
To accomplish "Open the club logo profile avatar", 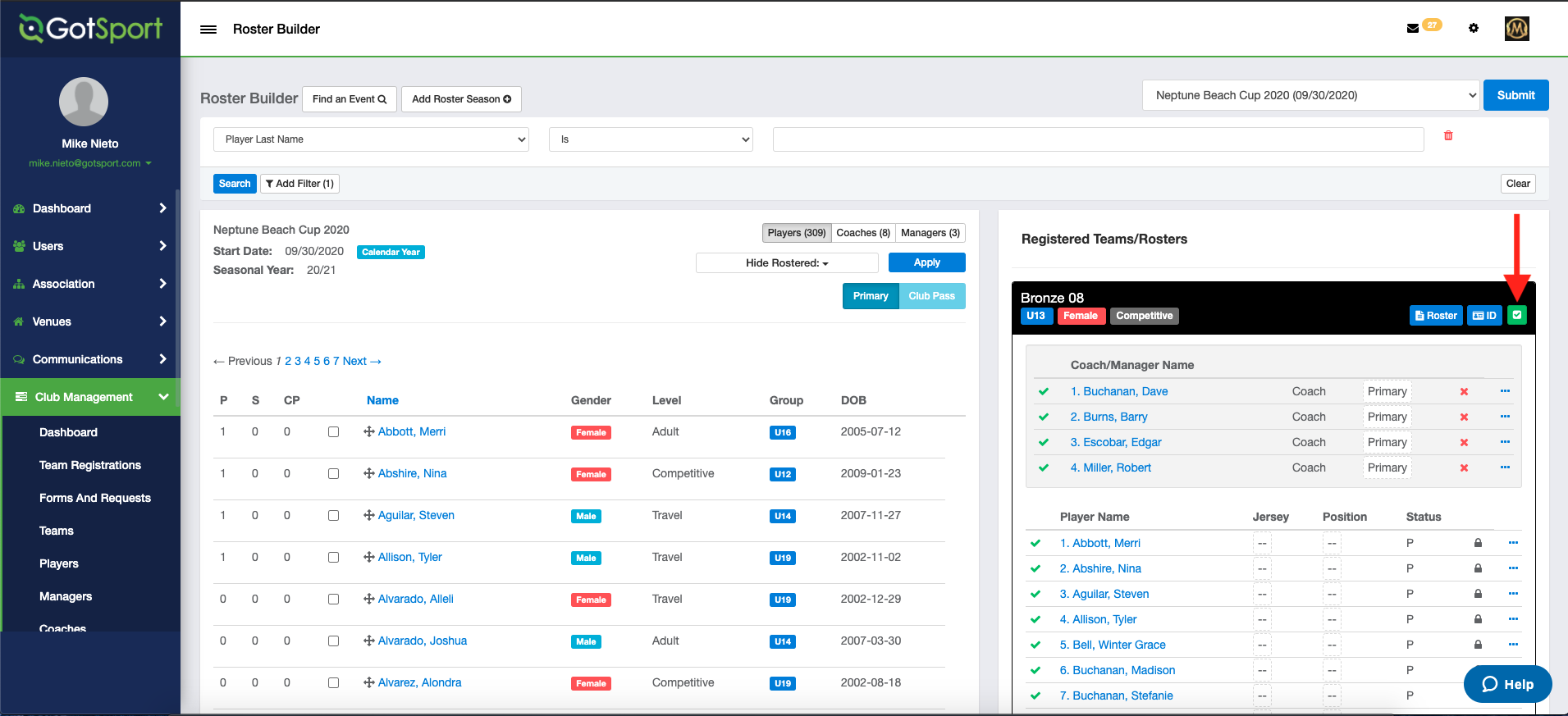I will click(1516, 29).
